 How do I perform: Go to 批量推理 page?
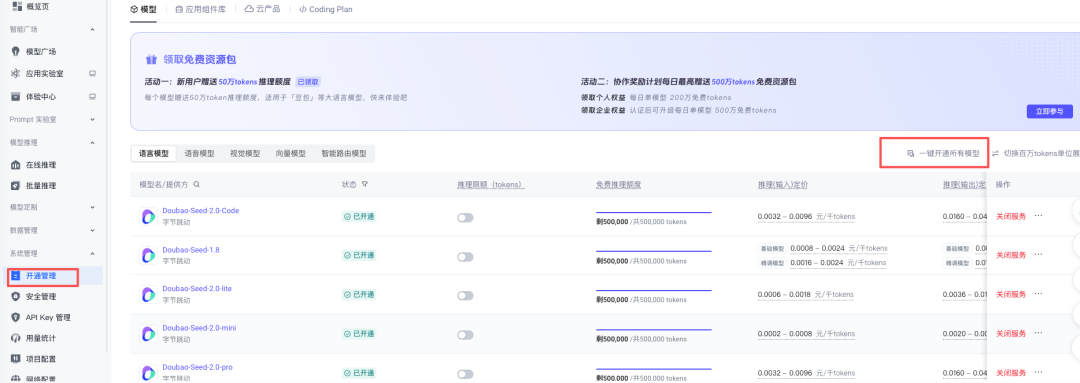(41, 185)
